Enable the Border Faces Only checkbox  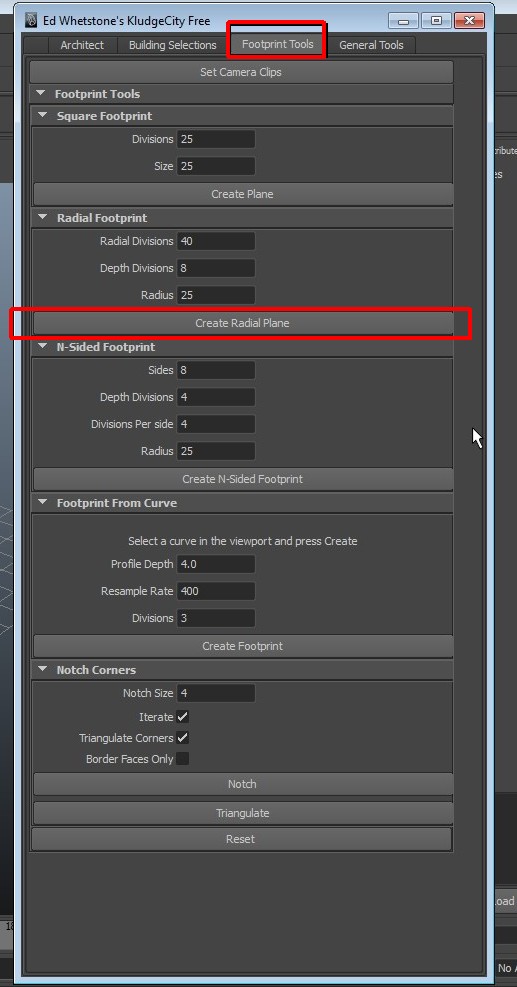click(183, 759)
